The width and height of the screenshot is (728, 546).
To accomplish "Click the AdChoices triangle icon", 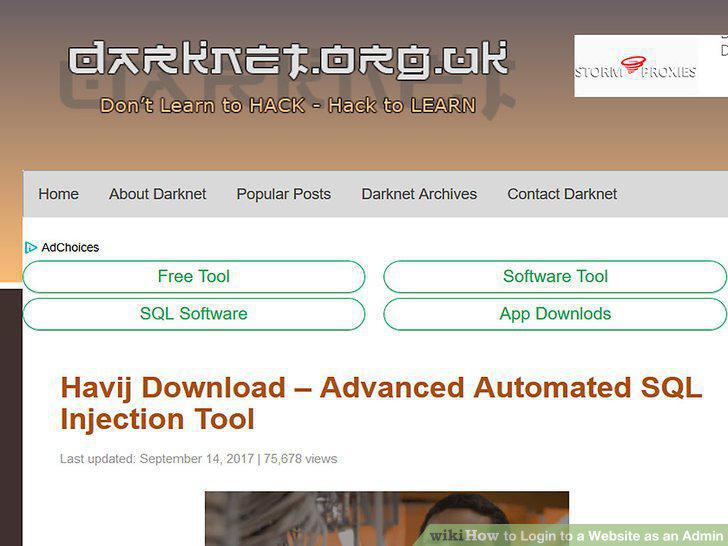I will point(31,247).
